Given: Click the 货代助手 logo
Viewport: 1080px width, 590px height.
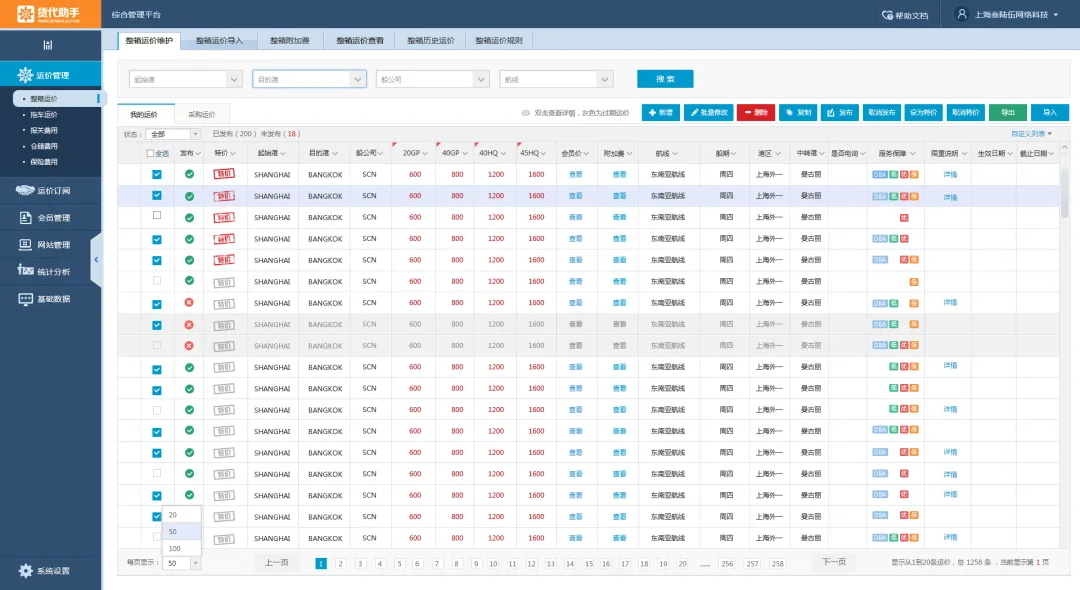Looking at the screenshot, I should (x=50, y=14).
